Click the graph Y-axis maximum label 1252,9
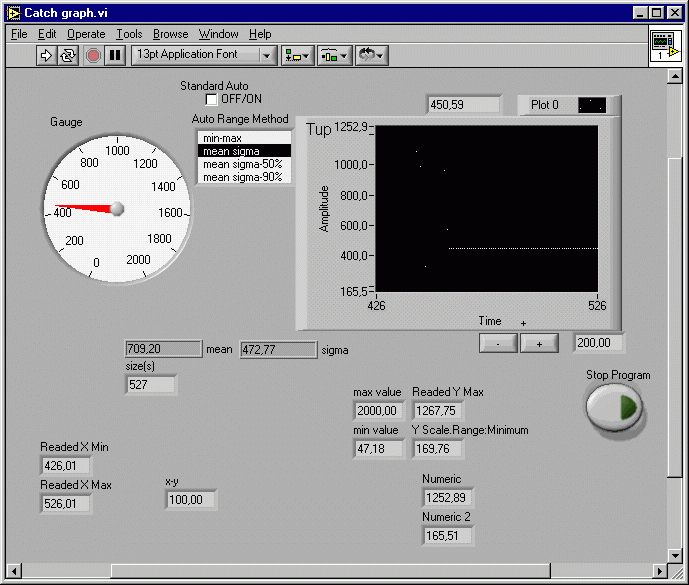 [x=351, y=127]
